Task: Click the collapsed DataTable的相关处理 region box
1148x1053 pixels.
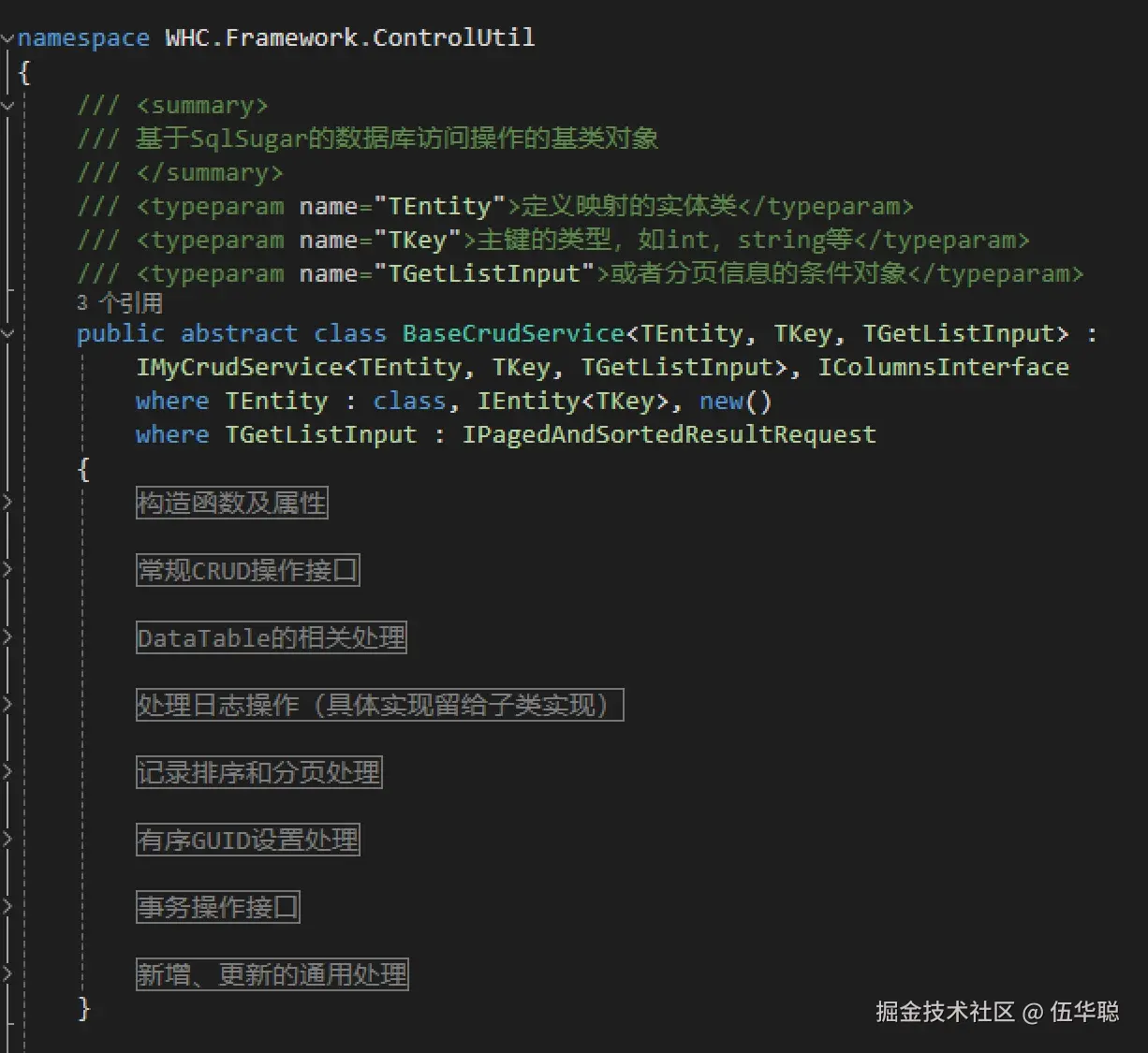Action: 271,638
